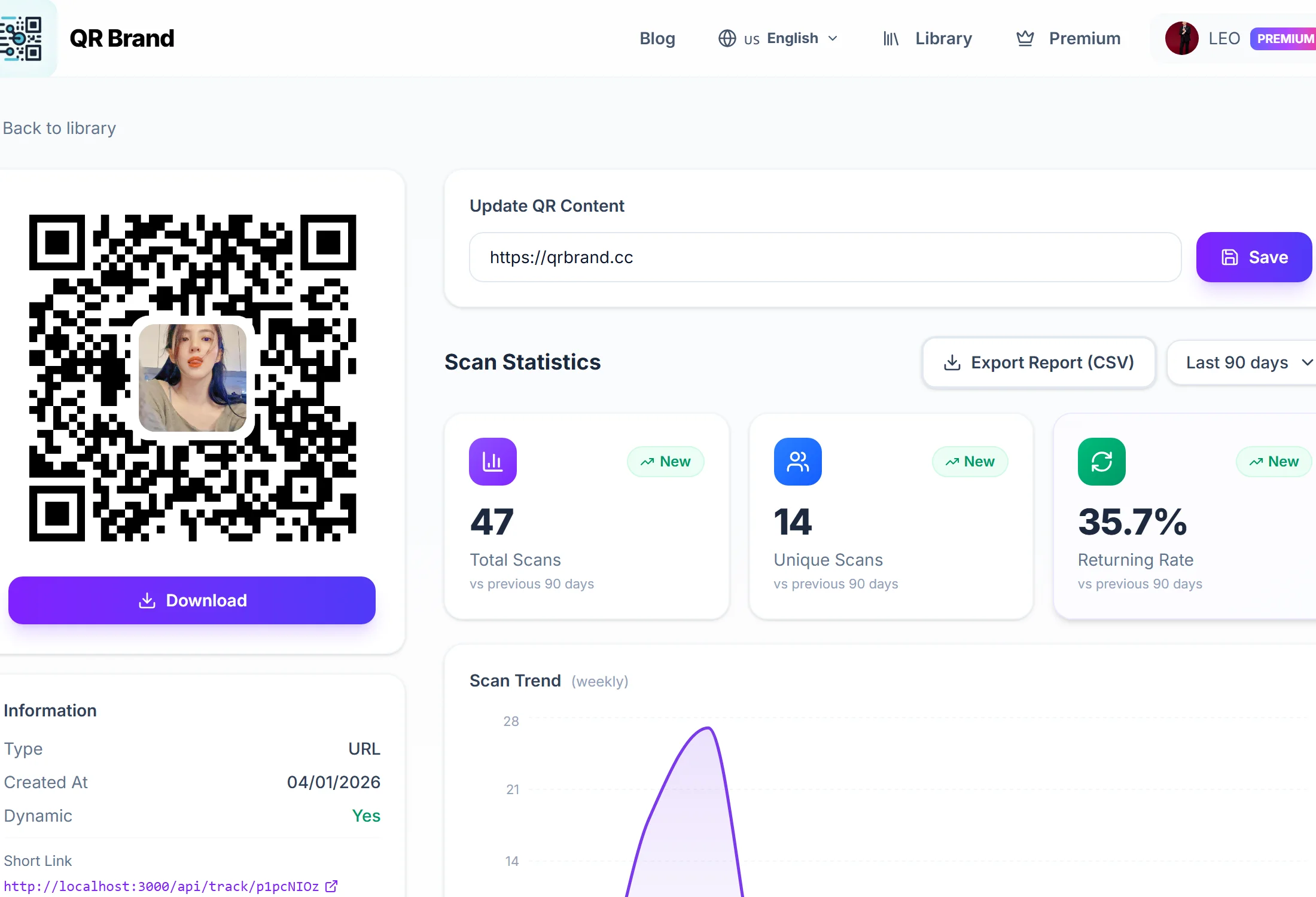Click the QR code image
This screenshot has height=897, width=1316.
click(193, 378)
